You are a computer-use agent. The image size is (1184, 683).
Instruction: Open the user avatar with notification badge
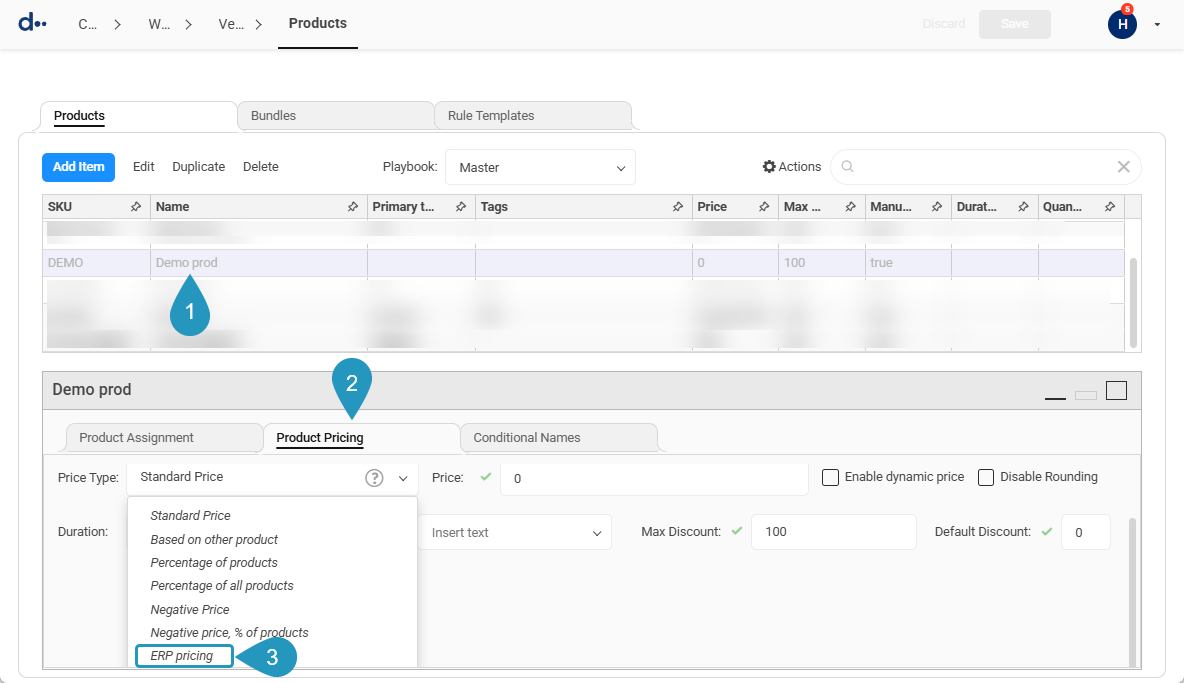(1122, 24)
